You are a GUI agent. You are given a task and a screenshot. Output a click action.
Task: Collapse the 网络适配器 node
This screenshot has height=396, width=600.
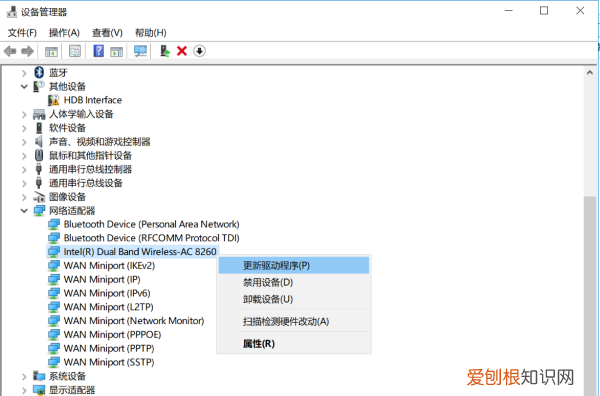(24, 210)
